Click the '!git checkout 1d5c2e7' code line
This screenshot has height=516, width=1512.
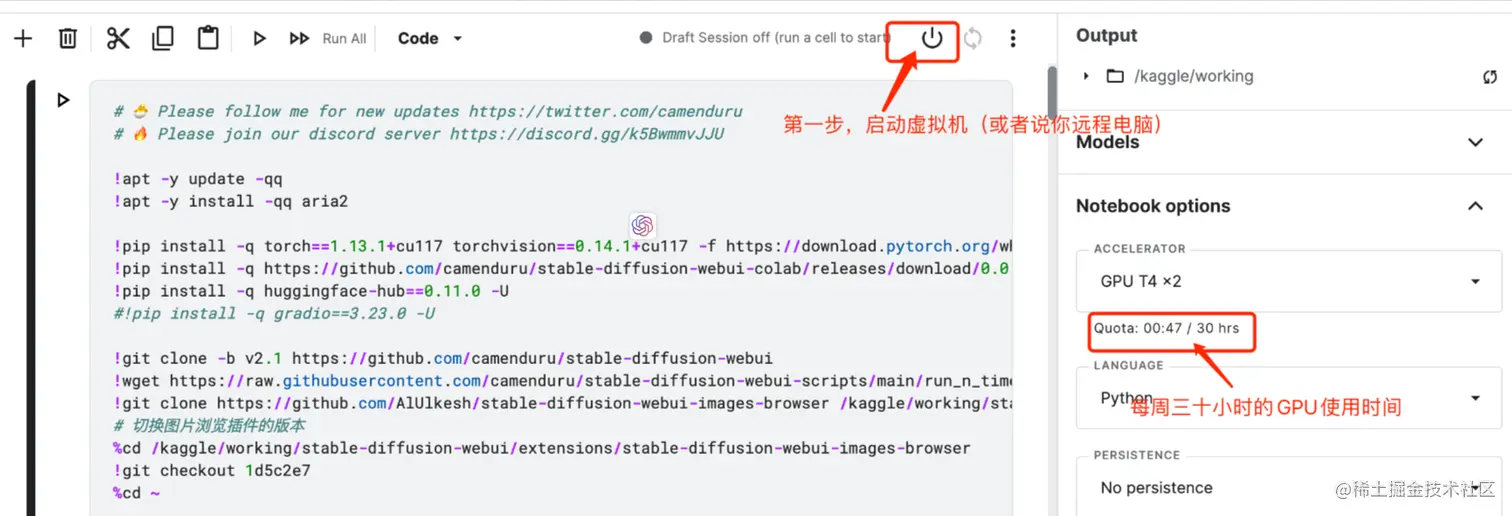[212, 470]
